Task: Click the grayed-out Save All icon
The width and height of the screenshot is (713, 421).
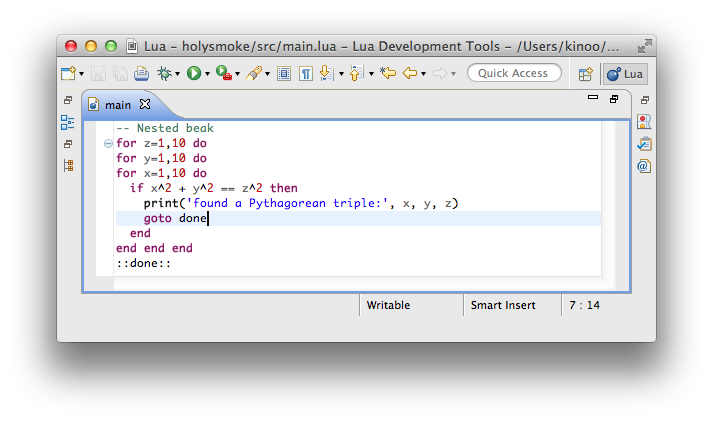Action: pyautogui.click(x=120, y=73)
